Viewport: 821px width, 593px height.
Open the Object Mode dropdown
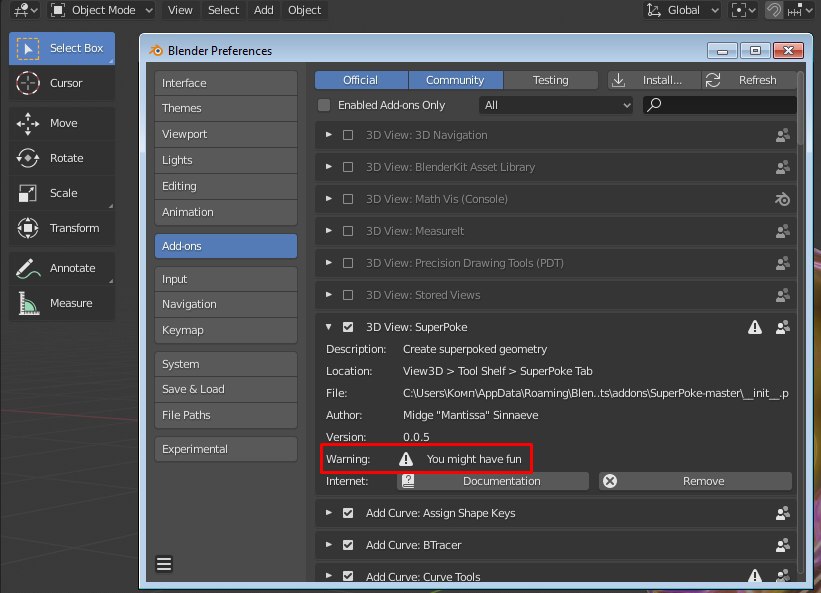click(x=102, y=10)
